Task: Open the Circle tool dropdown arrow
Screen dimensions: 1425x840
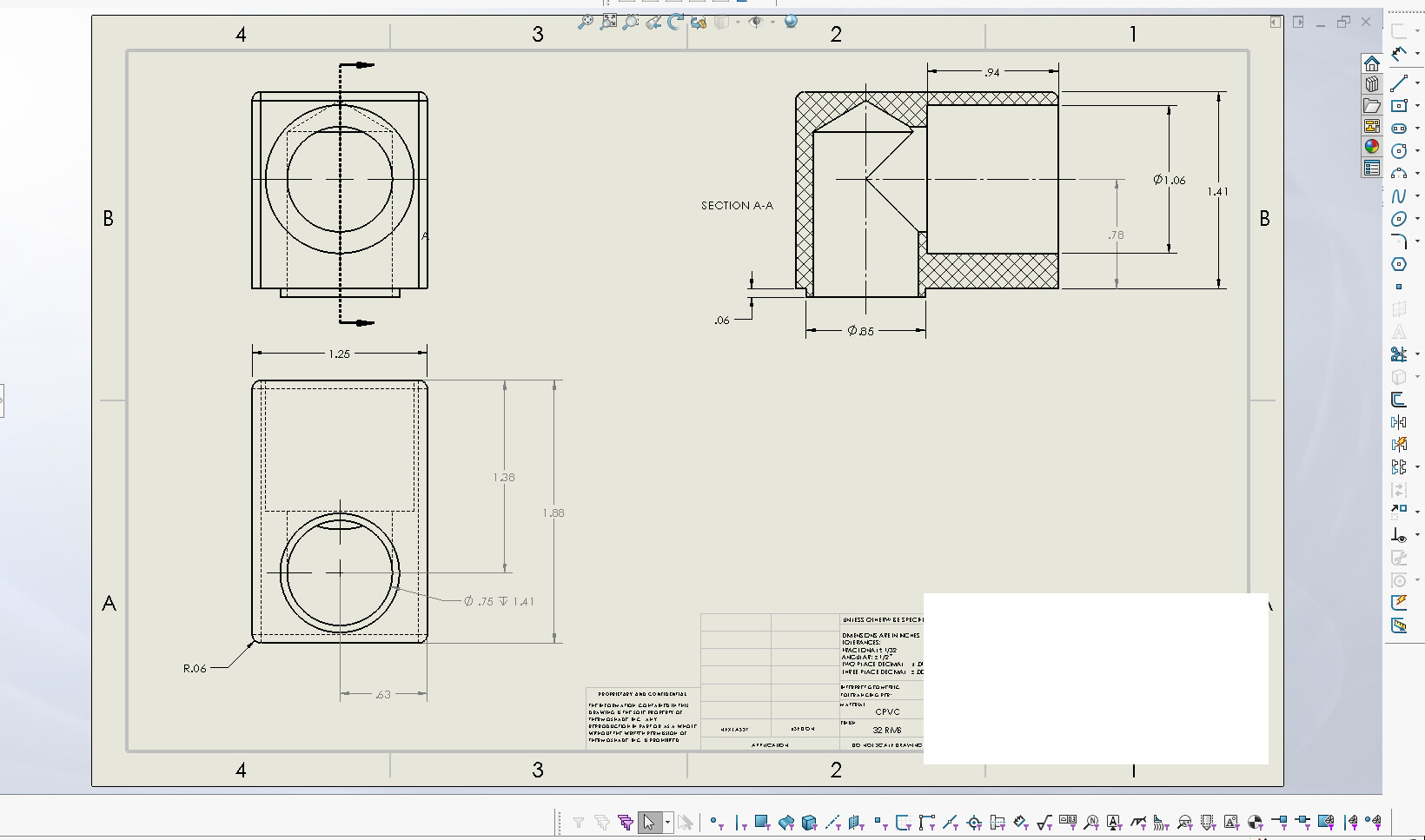Action: 1417,151
